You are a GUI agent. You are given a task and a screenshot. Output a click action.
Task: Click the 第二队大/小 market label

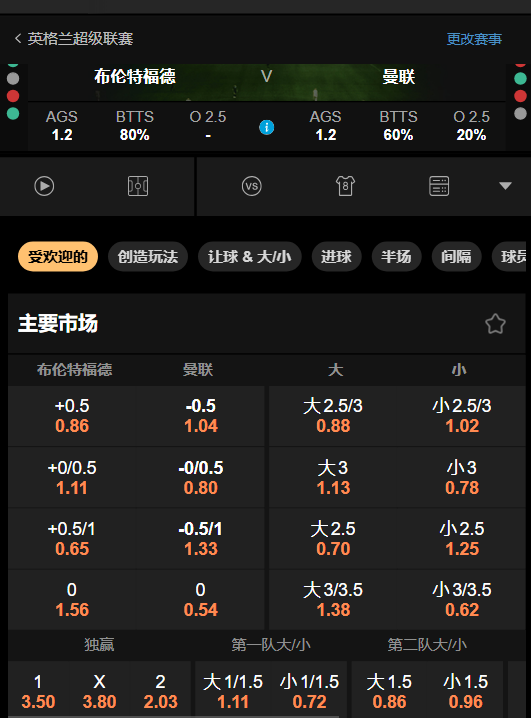tap(427, 645)
